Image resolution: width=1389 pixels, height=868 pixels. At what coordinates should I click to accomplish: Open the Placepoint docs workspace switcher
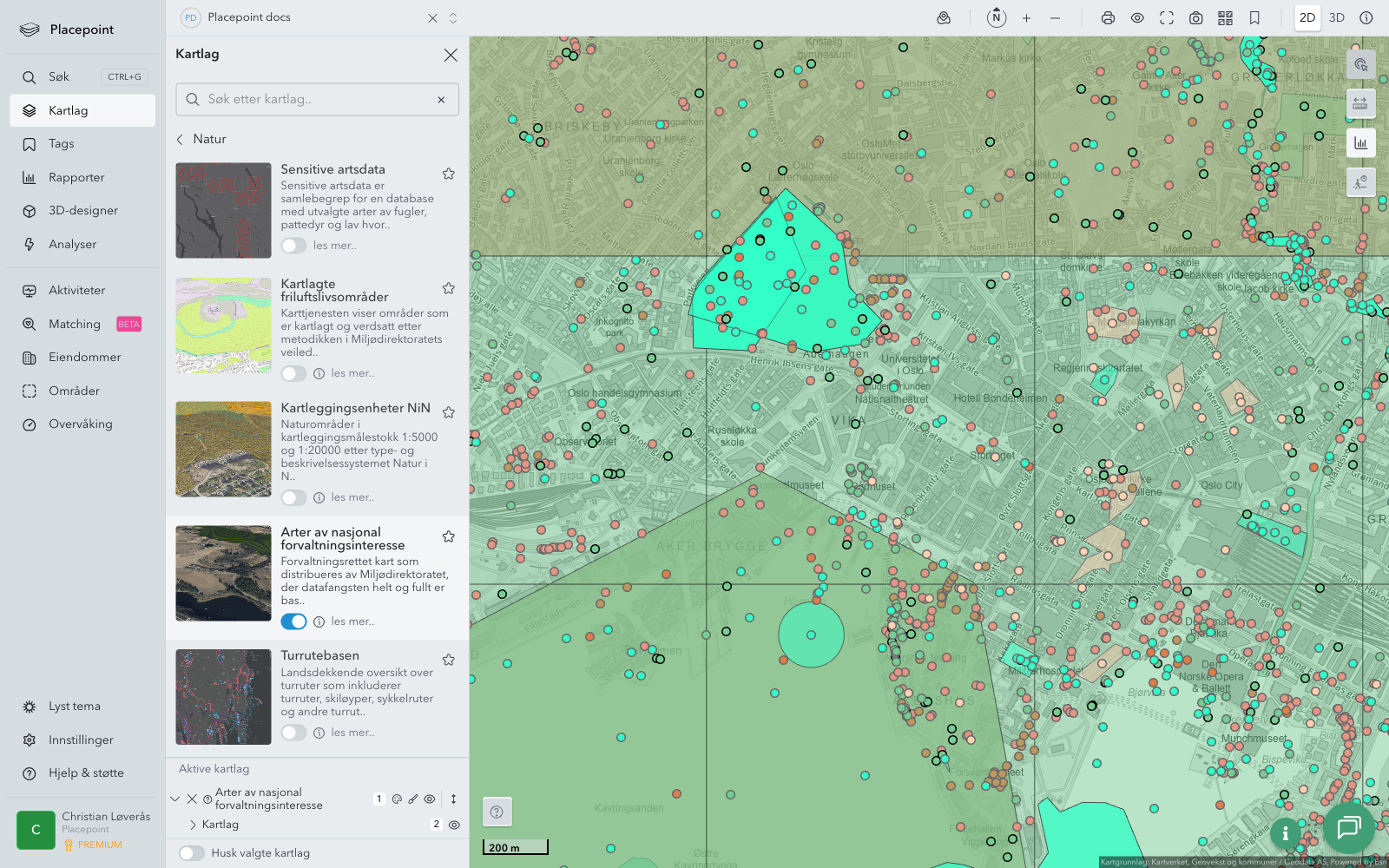pos(453,18)
